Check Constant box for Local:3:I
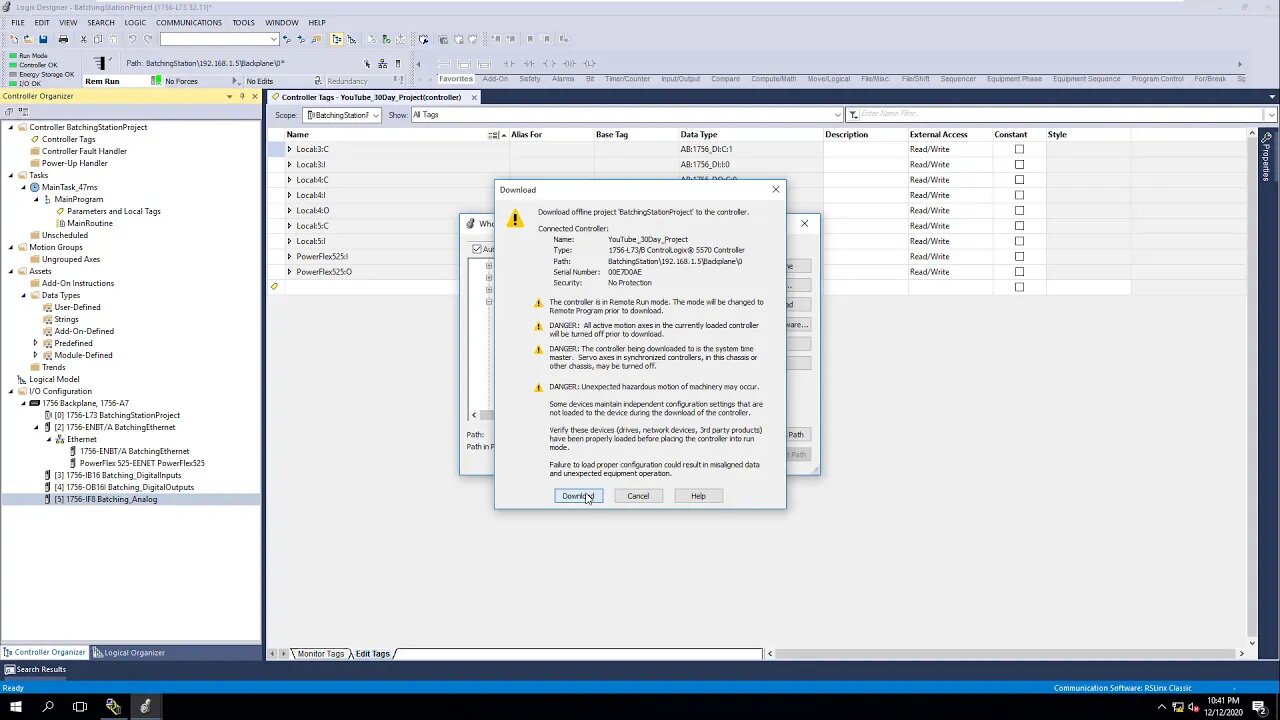 (1019, 164)
